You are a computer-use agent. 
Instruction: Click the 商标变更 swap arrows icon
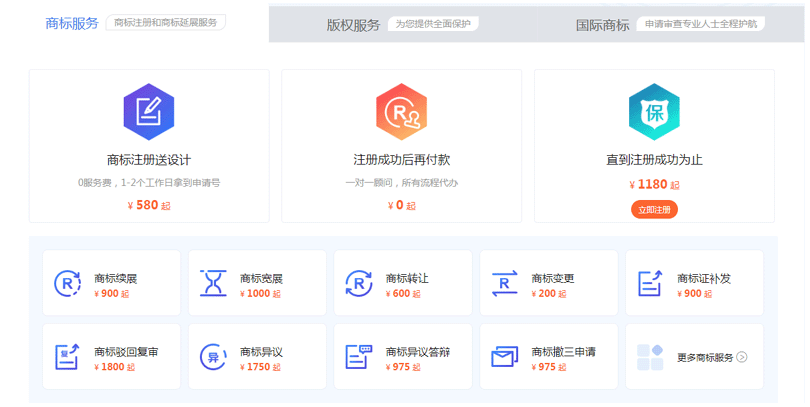pos(505,283)
